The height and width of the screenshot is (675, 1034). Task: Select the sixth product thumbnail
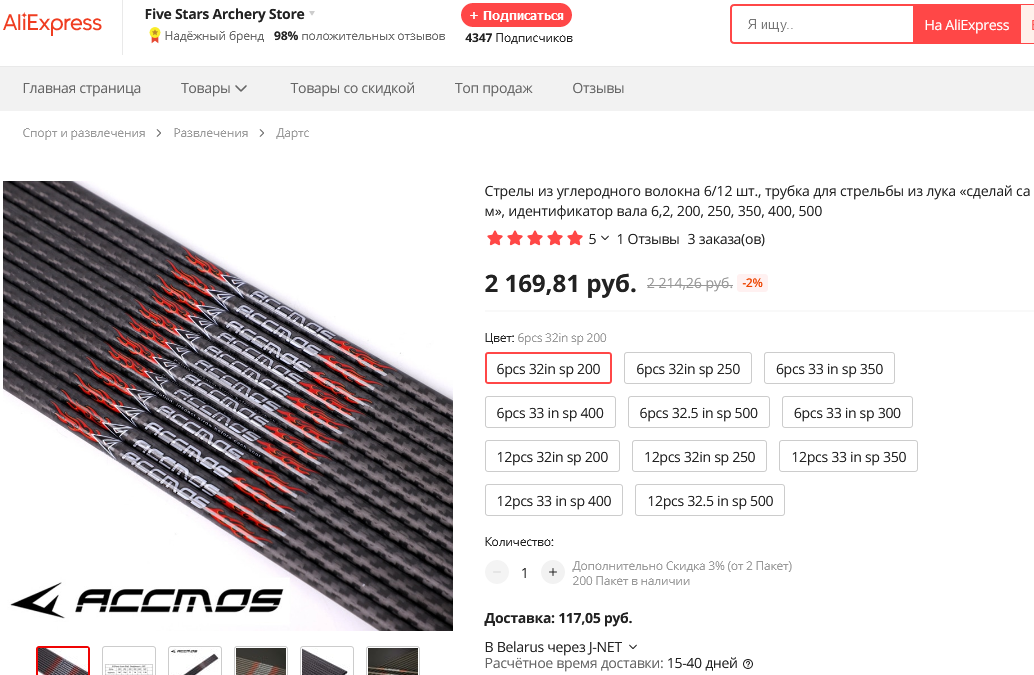click(392, 660)
